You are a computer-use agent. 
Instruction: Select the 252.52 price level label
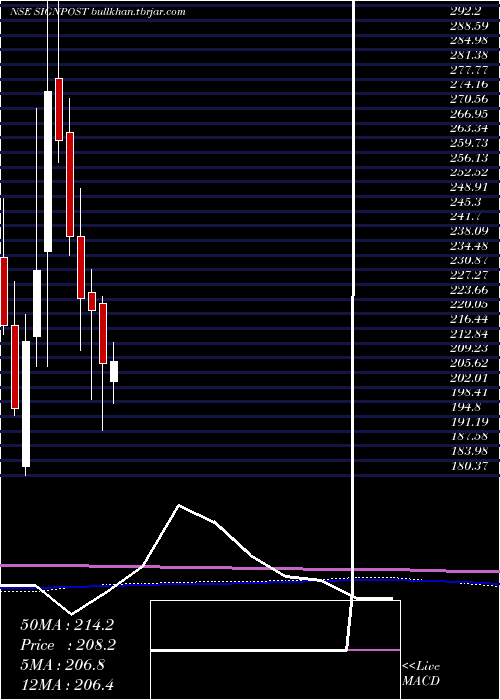click(469, 173)
